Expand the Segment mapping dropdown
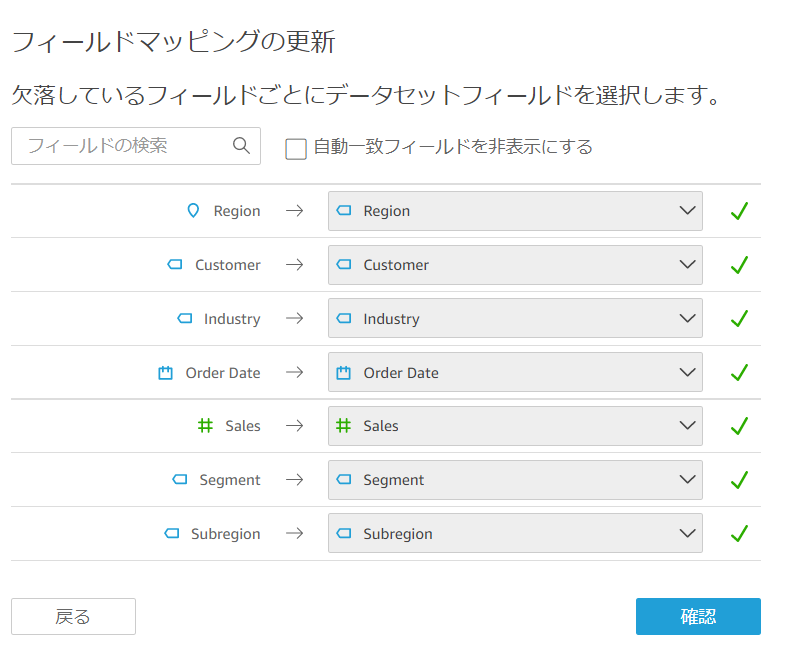The image size is (787, 655). (x=515, y=480)
